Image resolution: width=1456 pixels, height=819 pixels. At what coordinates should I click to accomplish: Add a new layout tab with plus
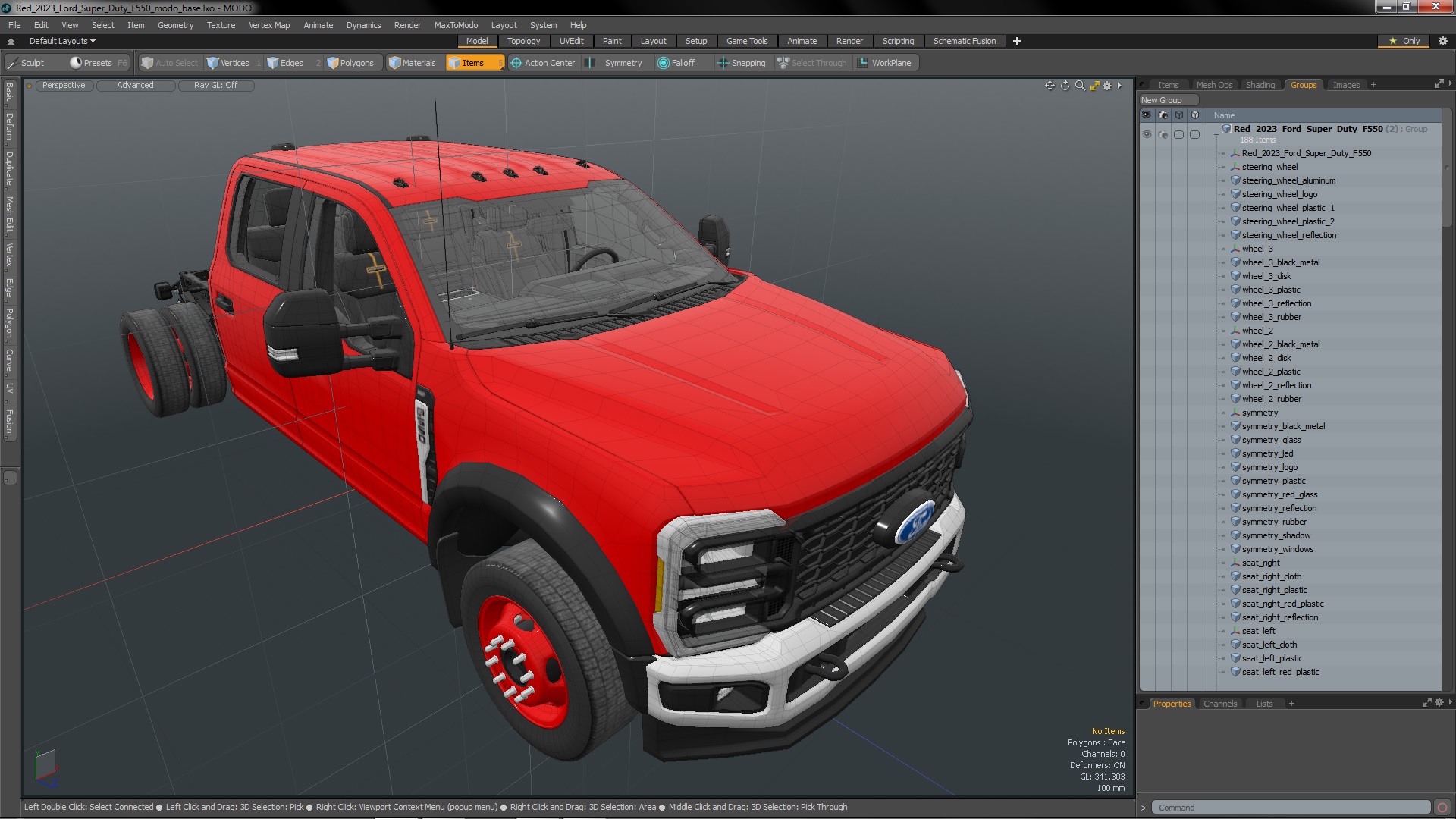click(1016, 41)
